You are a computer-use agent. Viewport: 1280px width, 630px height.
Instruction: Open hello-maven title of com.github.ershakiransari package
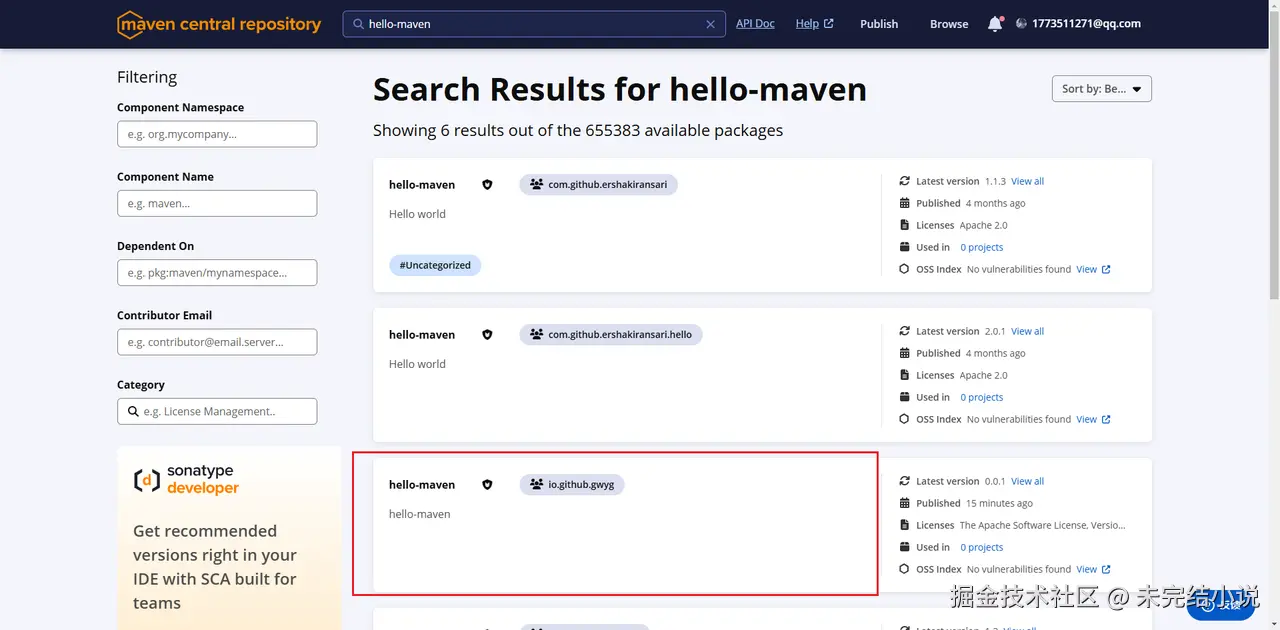(x=422, y=185)
